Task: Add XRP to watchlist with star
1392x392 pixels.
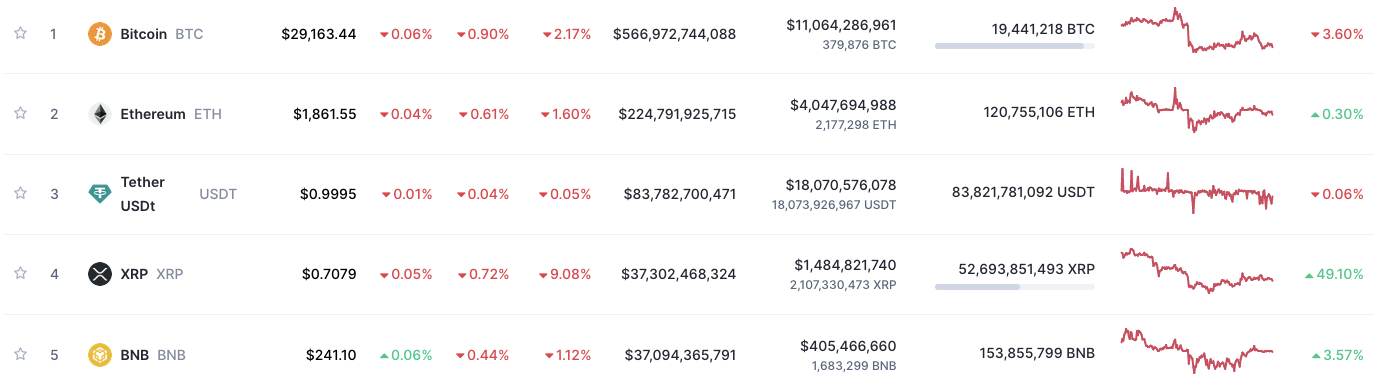Action: (x=20, y=273)
